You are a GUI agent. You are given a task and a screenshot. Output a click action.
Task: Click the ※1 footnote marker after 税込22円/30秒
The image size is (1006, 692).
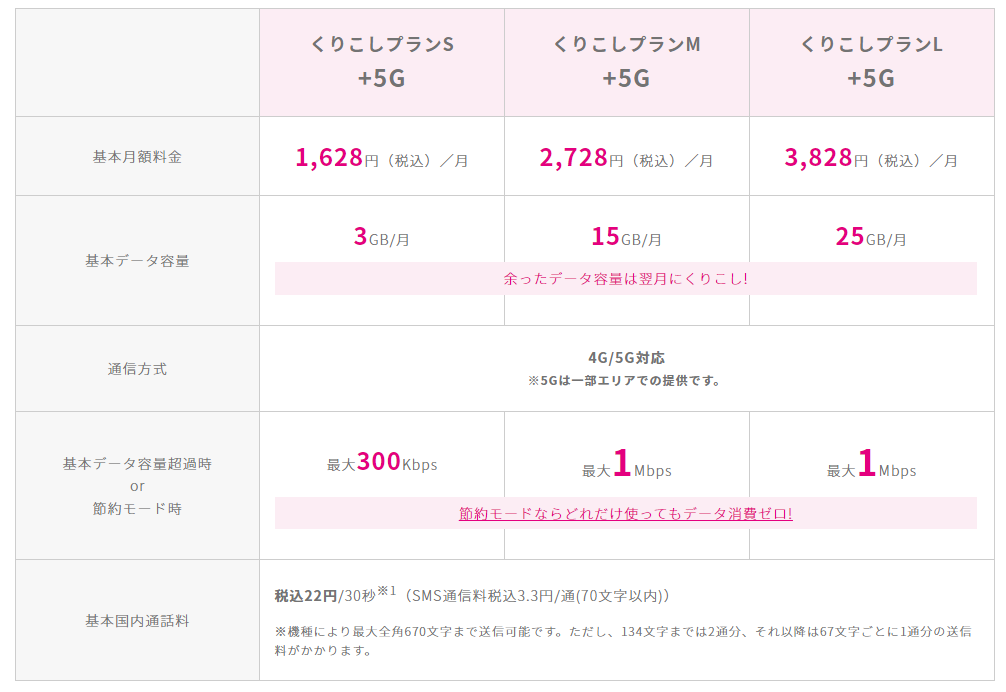[386, 591]
